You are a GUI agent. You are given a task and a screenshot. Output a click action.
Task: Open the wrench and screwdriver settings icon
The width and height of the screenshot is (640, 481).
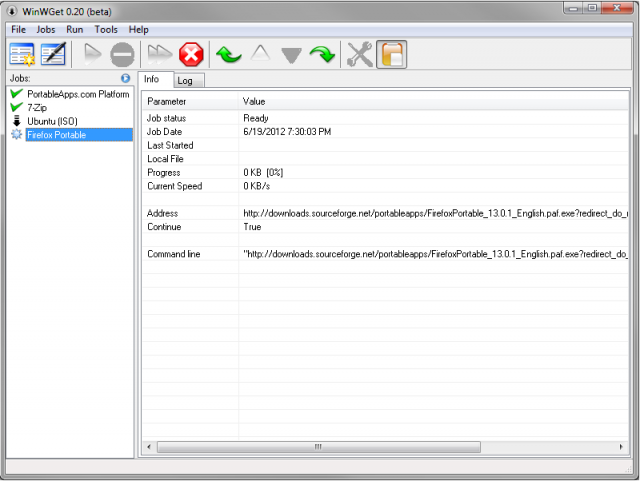359,54
